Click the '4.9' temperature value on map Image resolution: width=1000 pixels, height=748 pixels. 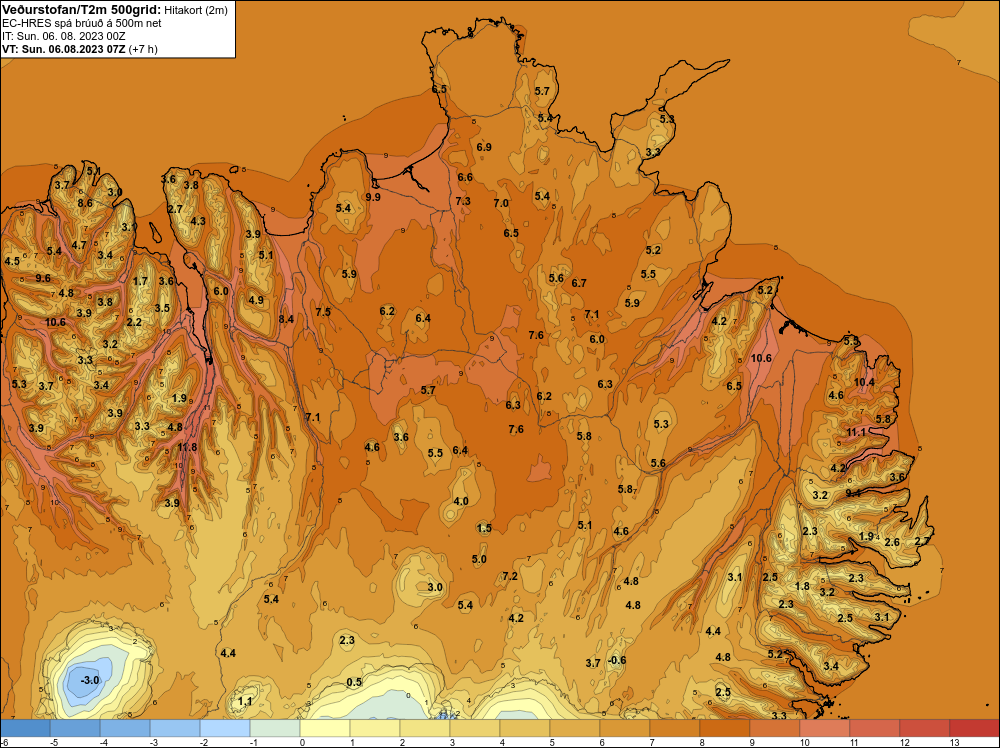click(256, 300)
